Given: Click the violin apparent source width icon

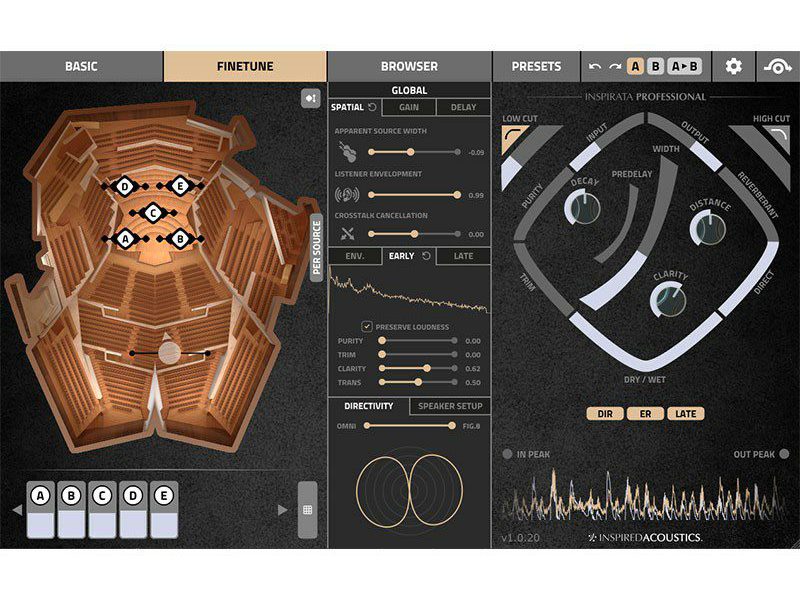Looking at the screenshot, I should click(x=347, y=152).
